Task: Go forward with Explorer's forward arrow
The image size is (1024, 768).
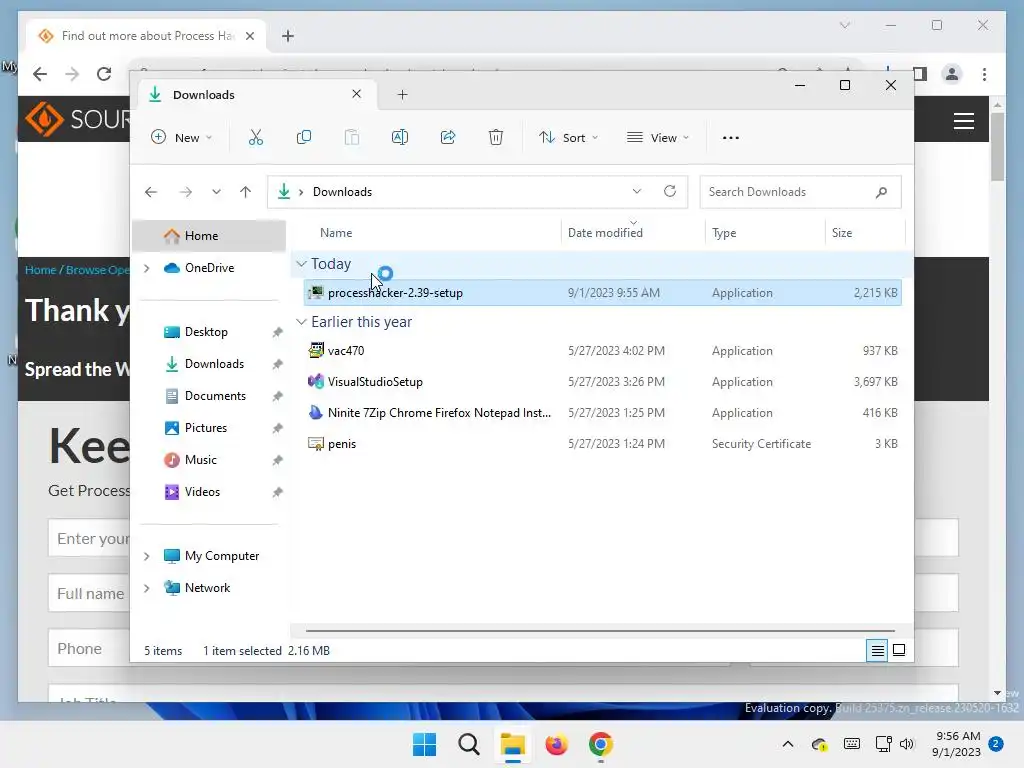Action: [x=185, y=192]
